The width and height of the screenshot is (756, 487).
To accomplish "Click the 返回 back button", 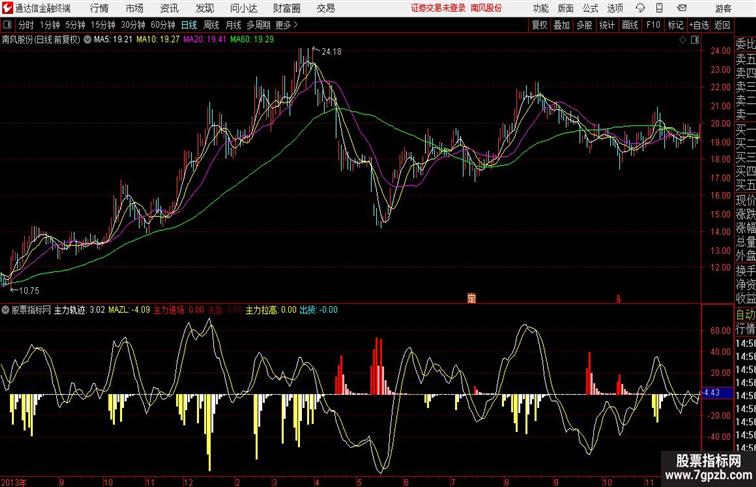I will pyautogui.click(x=722, y=25).
